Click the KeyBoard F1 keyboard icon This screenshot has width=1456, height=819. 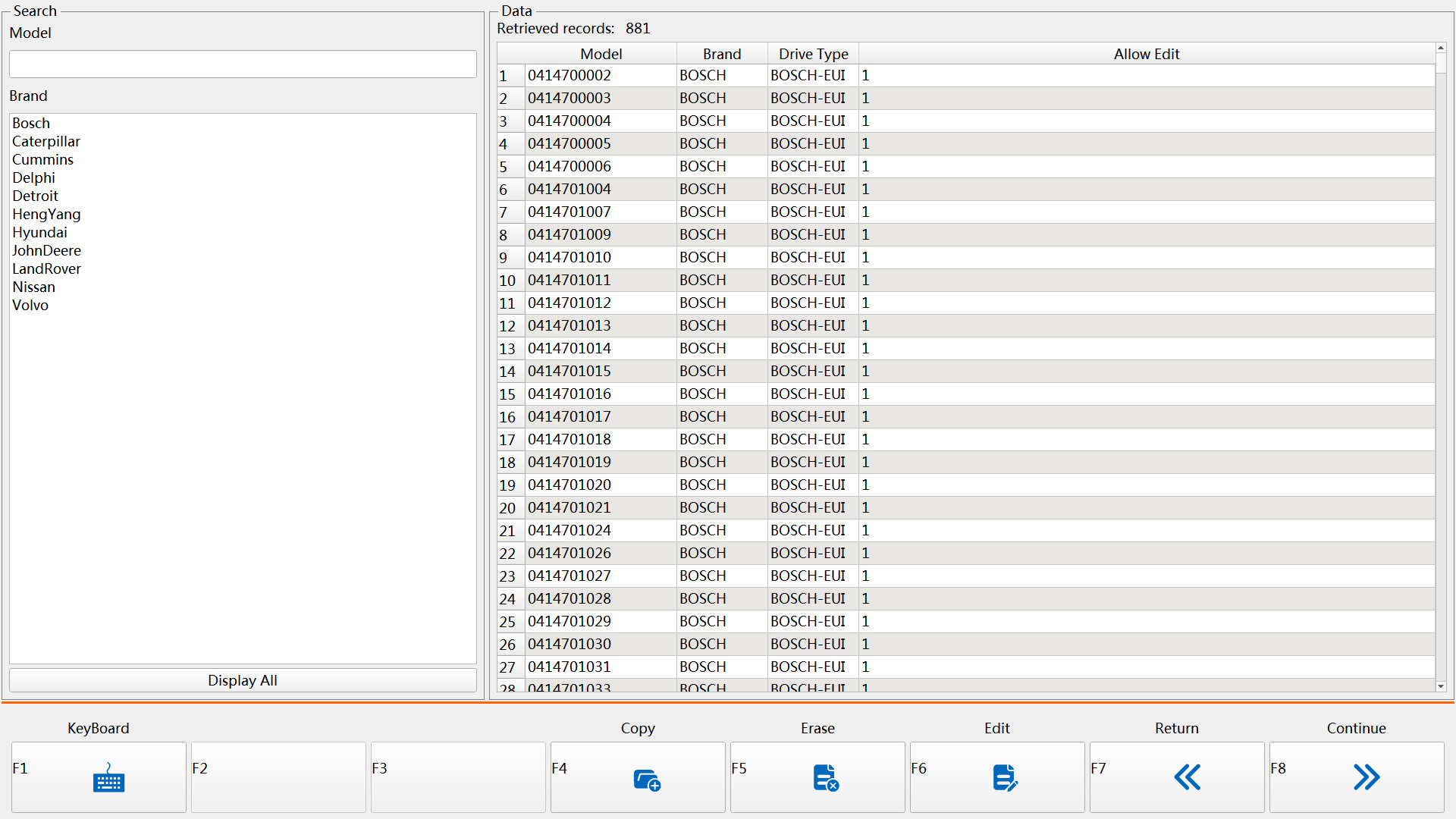click(x=108, y=778)
